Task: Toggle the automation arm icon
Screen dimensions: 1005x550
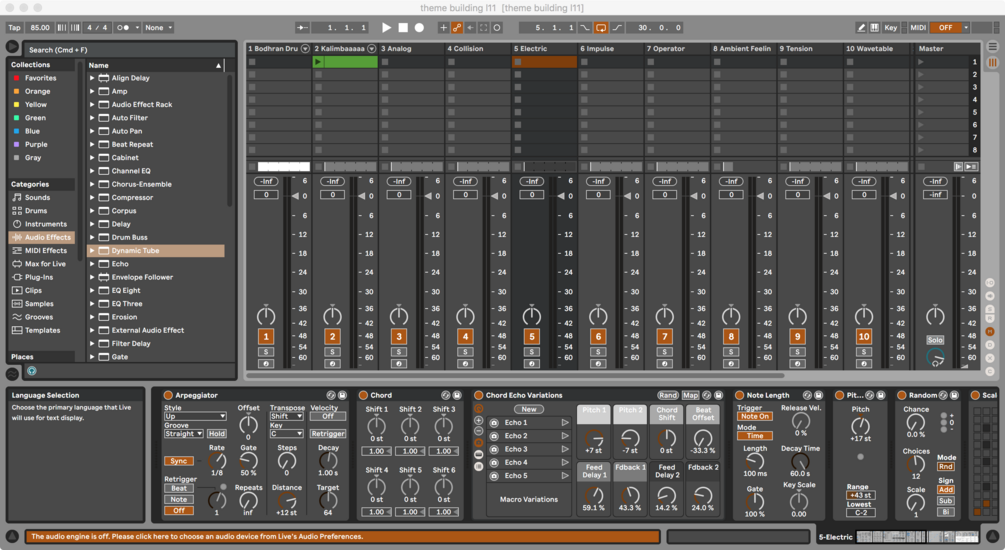Action: (457, 28)
